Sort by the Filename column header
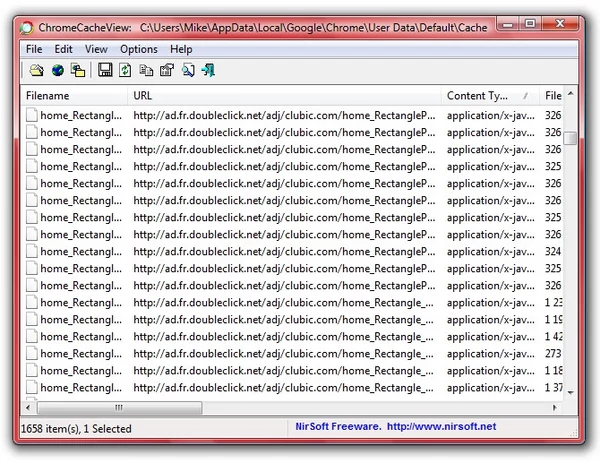600x463 pixels. [x=74, y=96]
